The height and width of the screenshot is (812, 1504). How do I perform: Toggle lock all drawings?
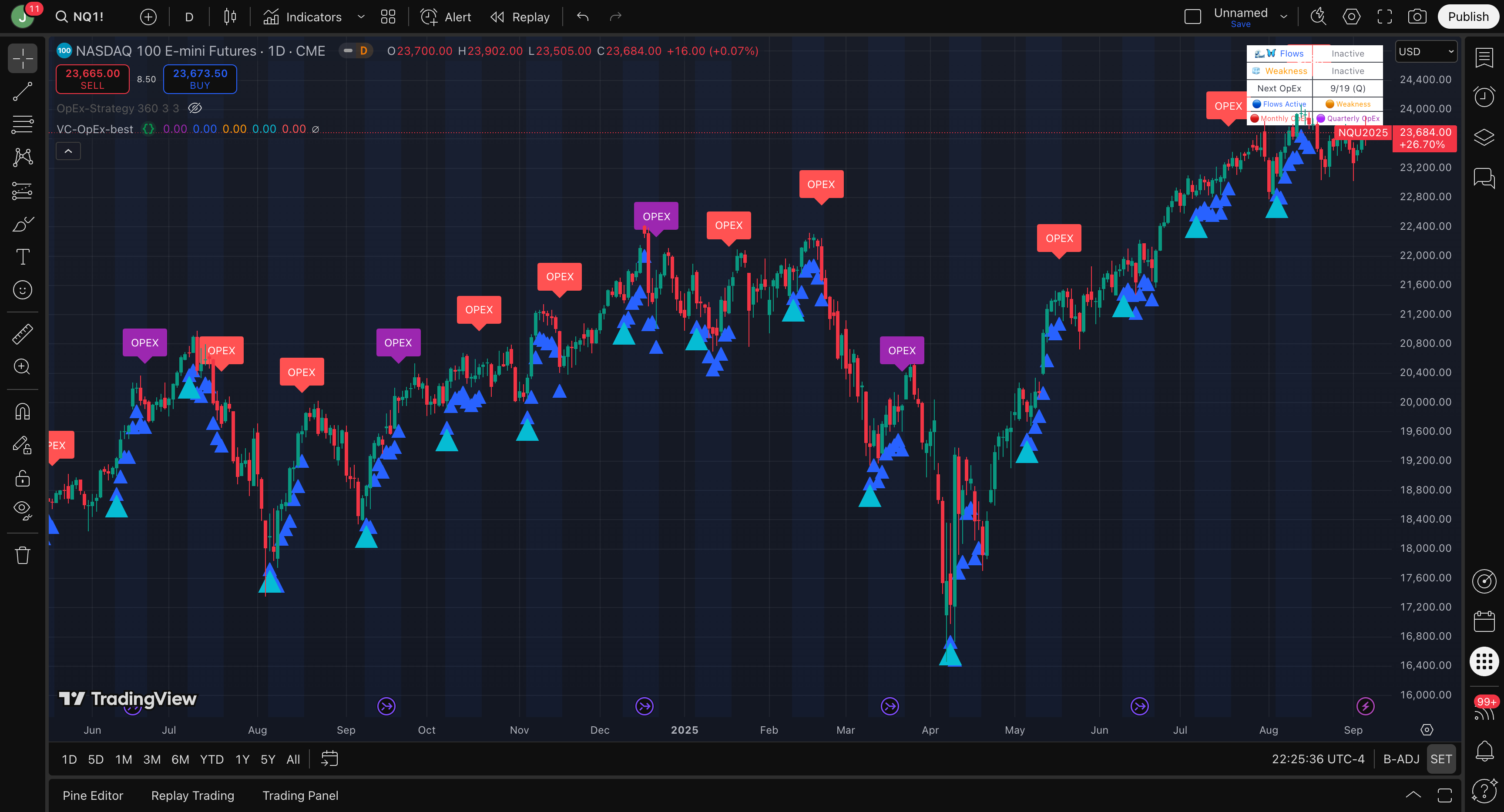[23, 479]
